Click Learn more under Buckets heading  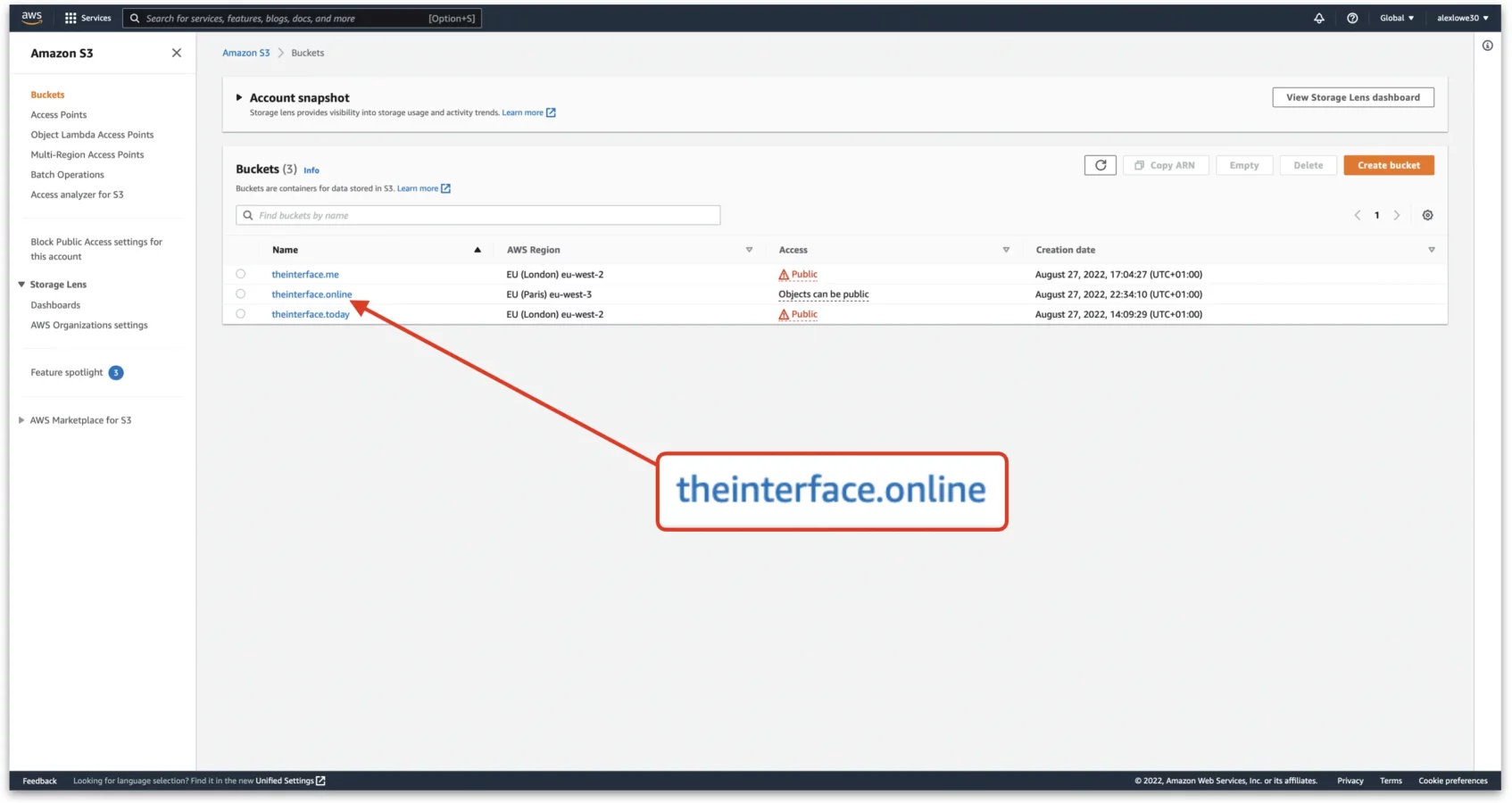pos(418,188)
